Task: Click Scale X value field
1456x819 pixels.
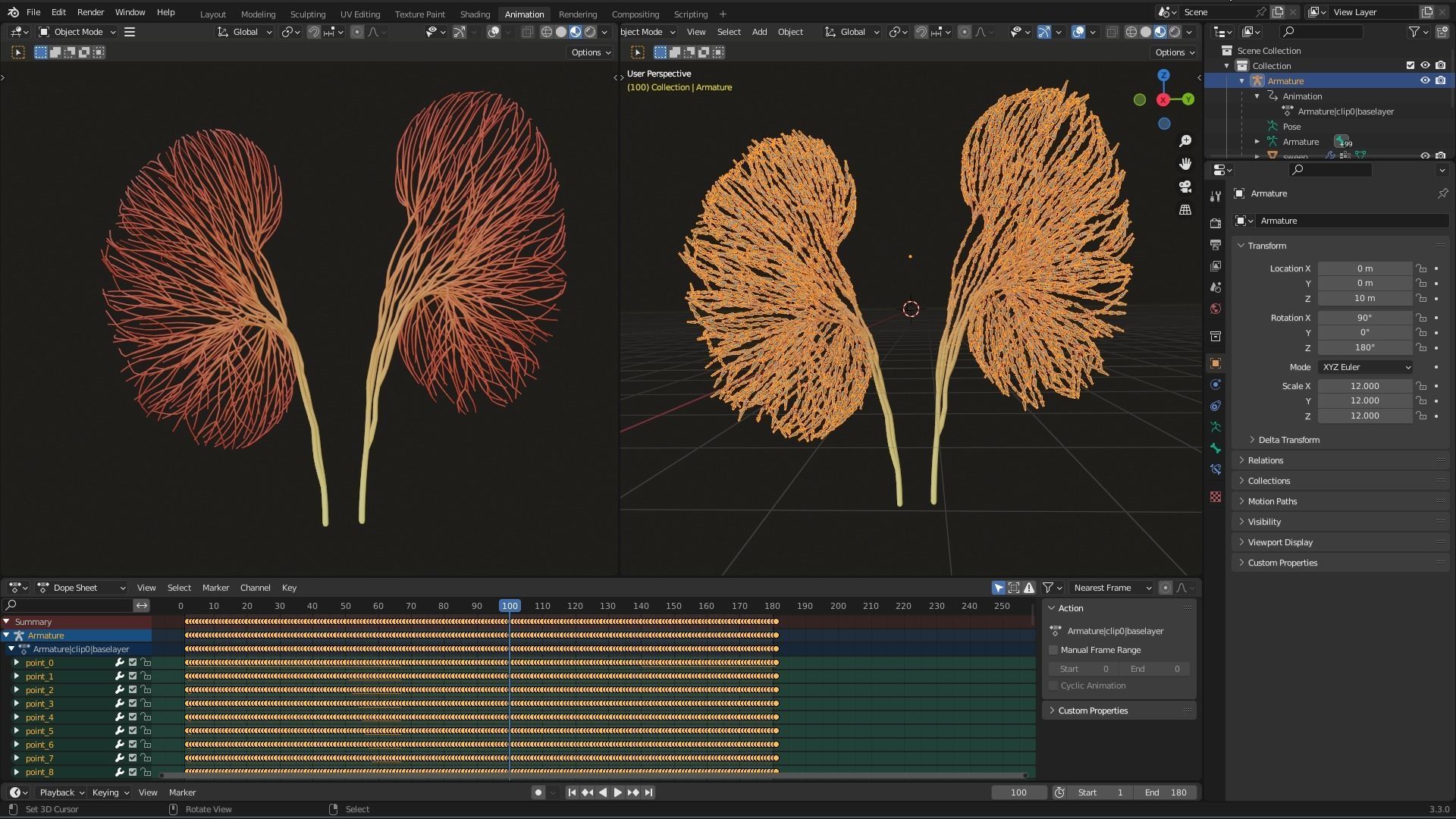Action: click(1364, 386)
